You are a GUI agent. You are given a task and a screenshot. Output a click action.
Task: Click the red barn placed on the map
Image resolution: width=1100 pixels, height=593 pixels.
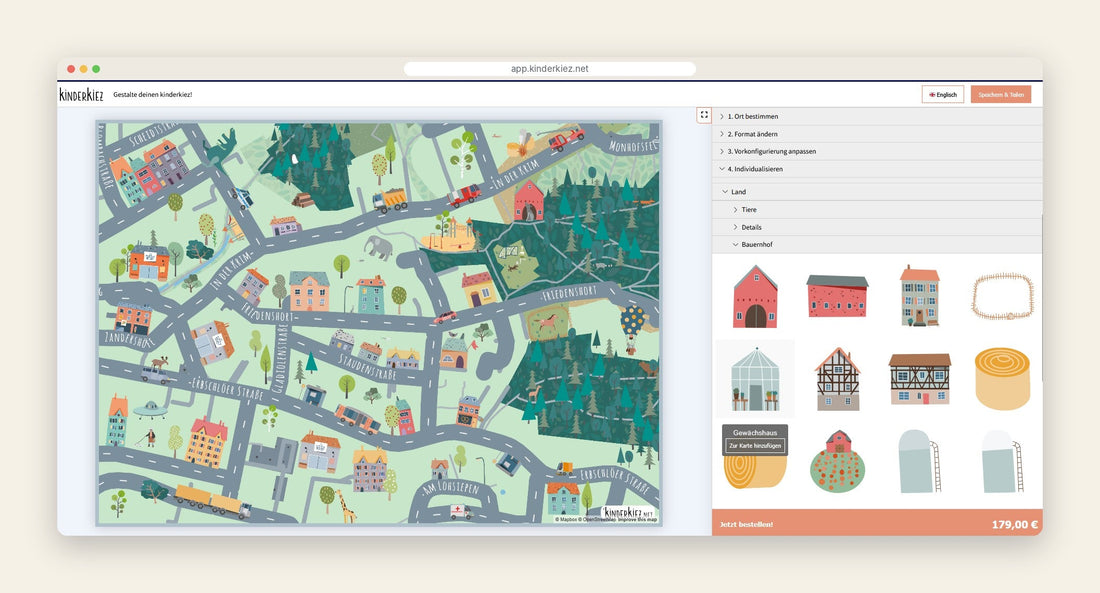[529, 201]
